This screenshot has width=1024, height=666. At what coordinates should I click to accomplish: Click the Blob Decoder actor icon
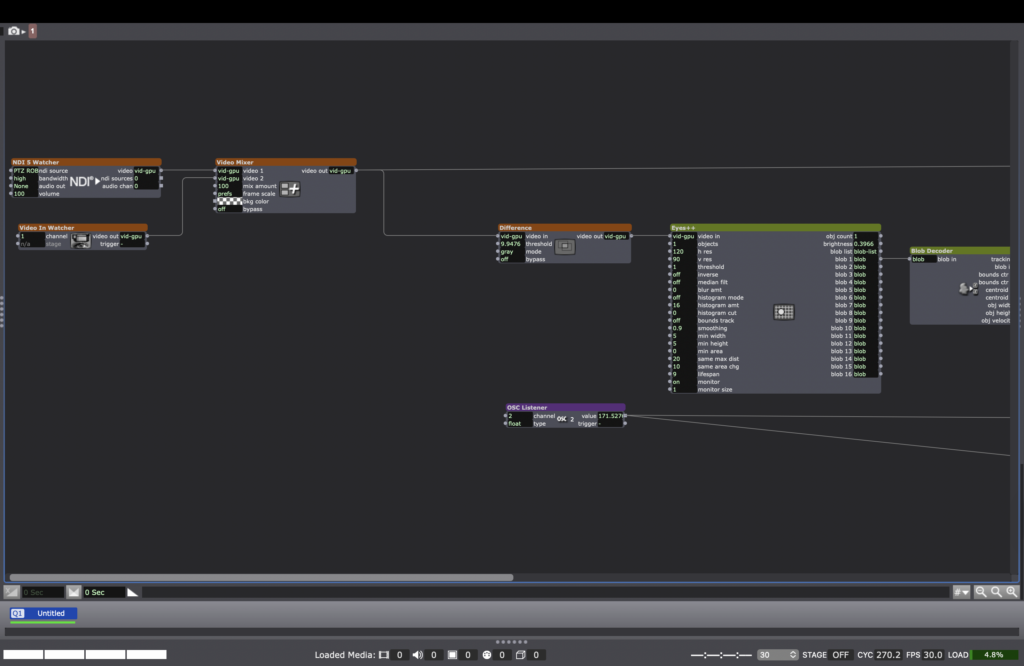pyautogui.click(x=966, y=289)
